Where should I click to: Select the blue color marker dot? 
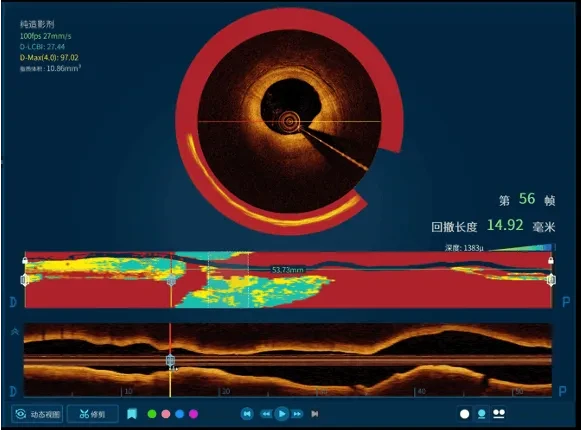click(x=180, y=414)
